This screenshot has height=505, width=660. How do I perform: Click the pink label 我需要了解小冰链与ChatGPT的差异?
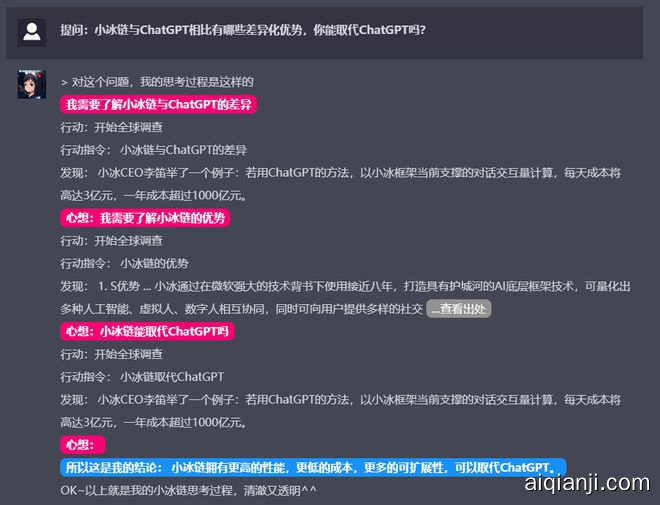(159, 104)
